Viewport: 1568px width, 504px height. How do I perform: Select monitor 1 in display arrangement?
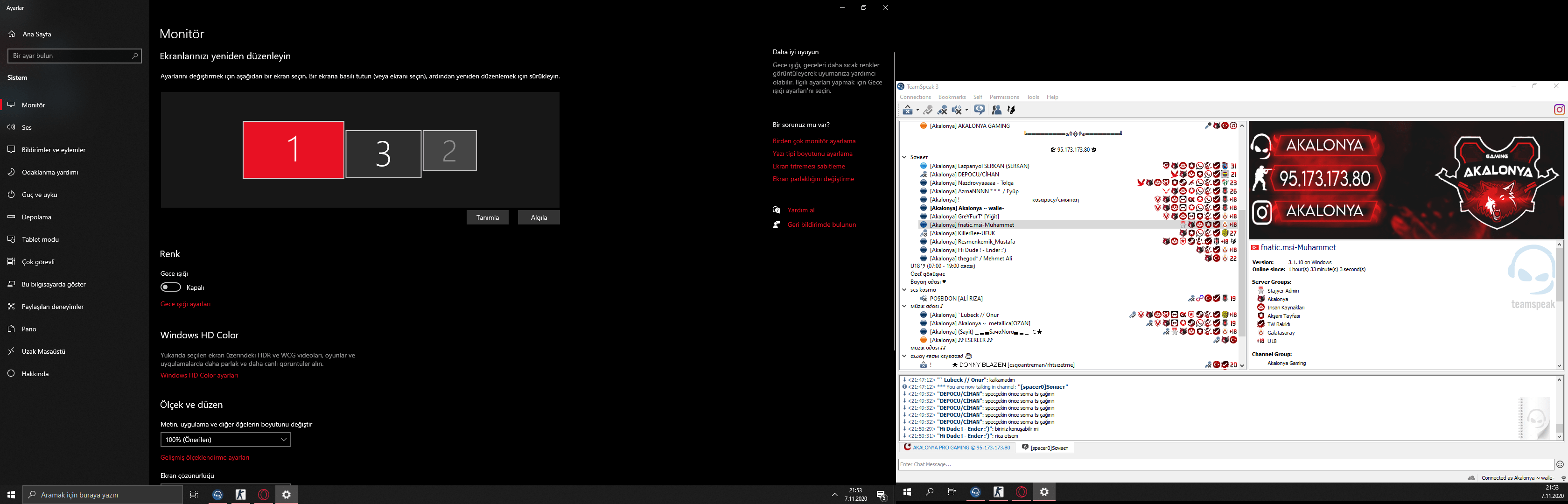click(x=294, y=150)
